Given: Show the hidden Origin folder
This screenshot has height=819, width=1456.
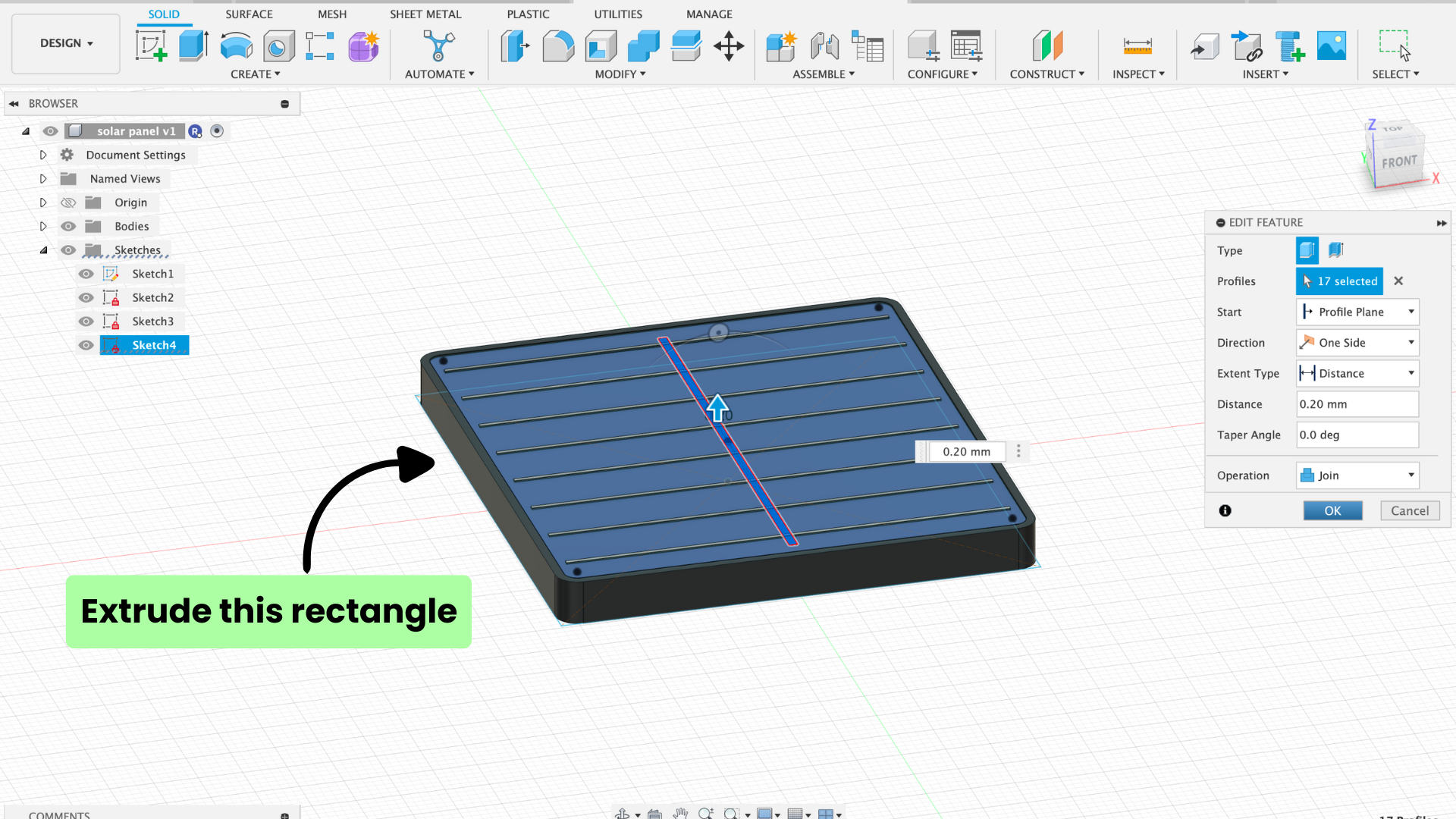Looking at the screenshot, I should pyautogui.click(x=68, y=202).
